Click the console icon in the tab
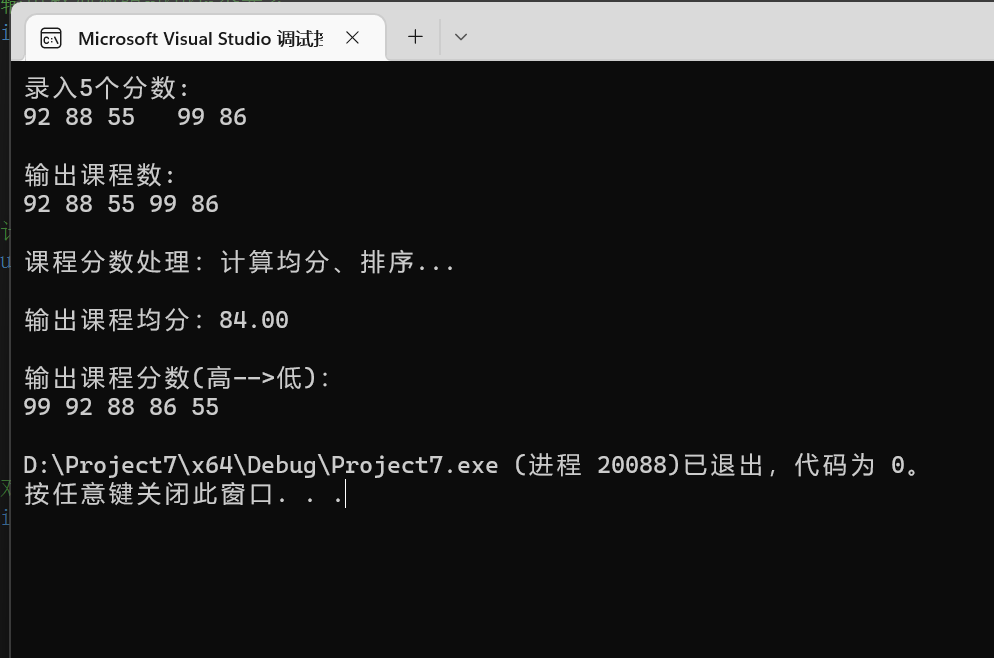This screenshot has width=994, height=658. tap(49, 38)
